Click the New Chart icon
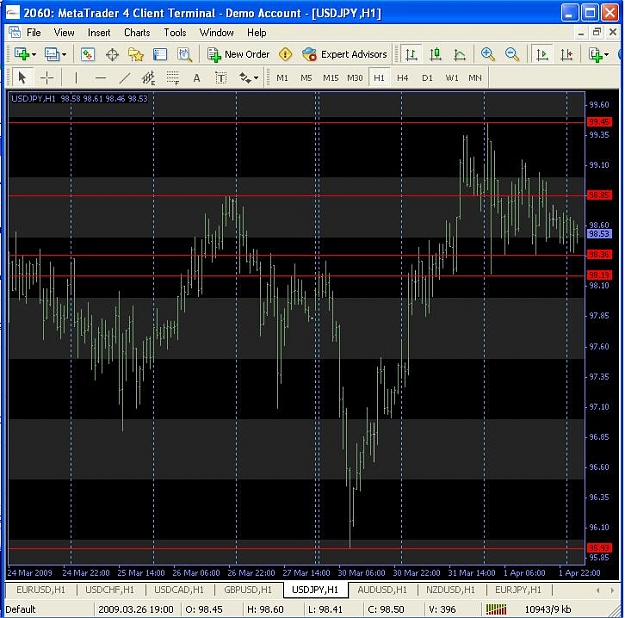 [x=22, y=54]
